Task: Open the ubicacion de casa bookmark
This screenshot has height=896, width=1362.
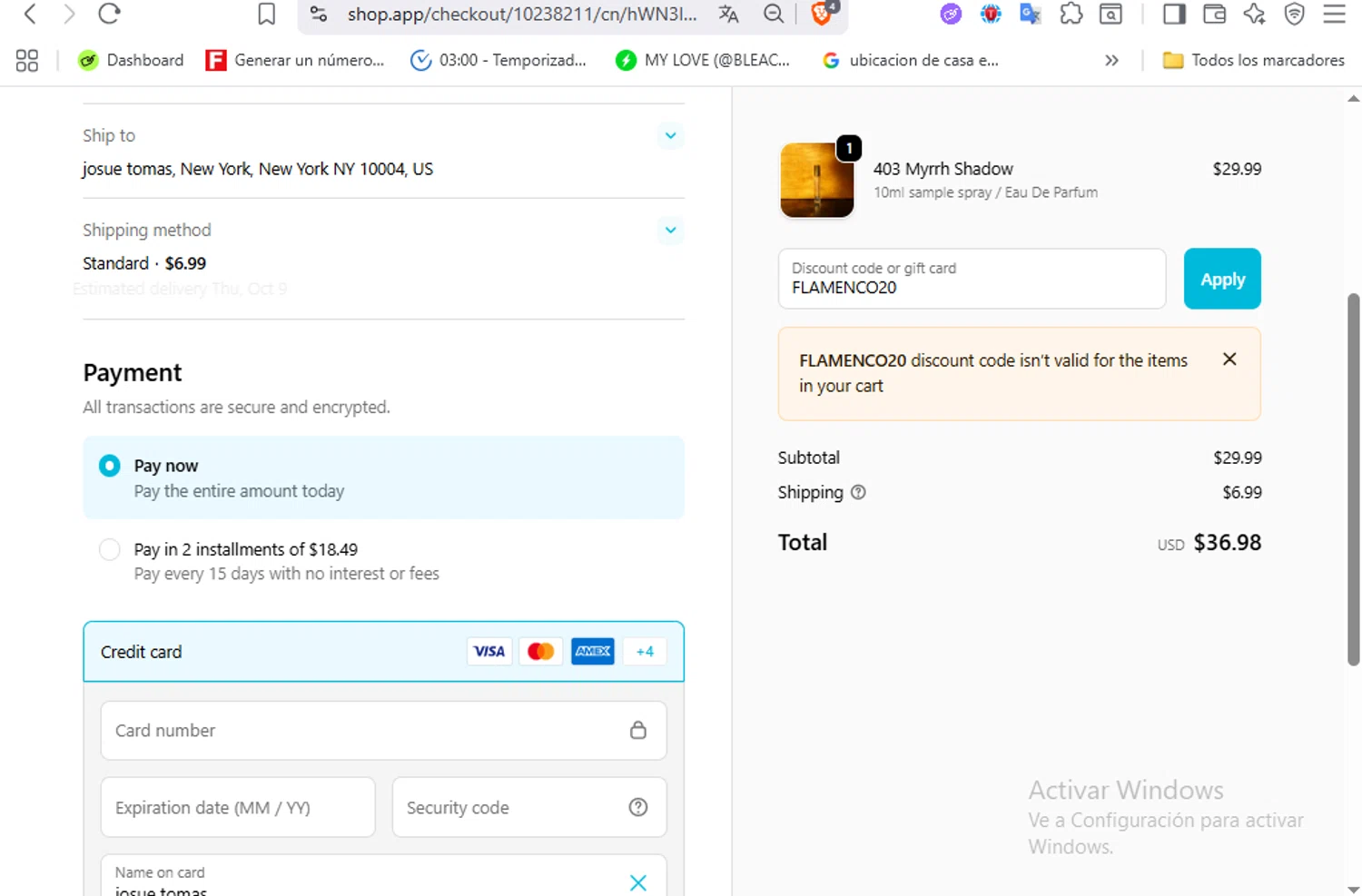Action: (910, 60)
